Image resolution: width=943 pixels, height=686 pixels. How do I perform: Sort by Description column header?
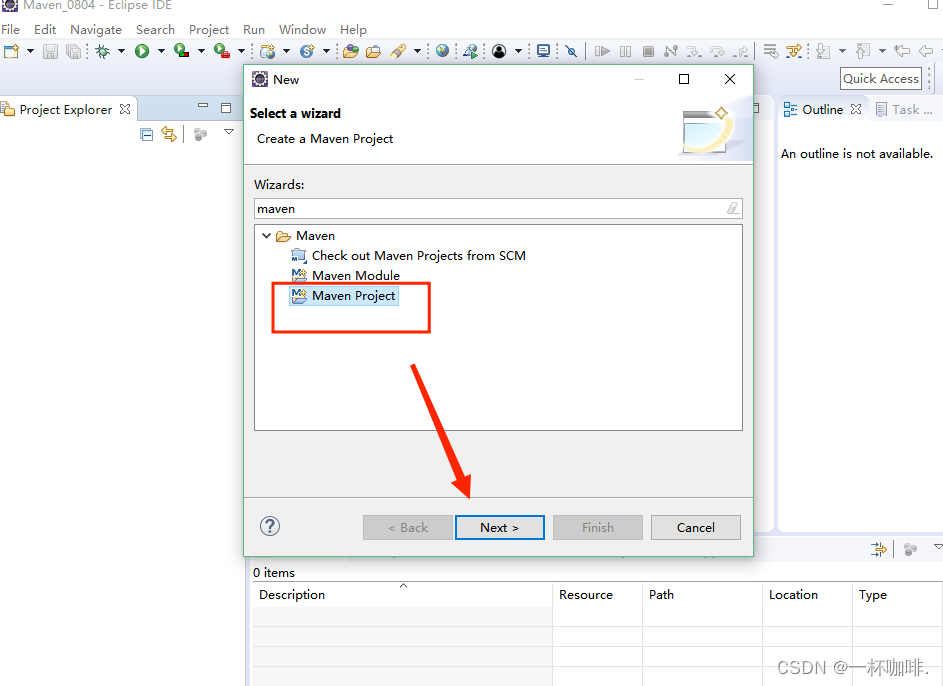pos(402,595)
